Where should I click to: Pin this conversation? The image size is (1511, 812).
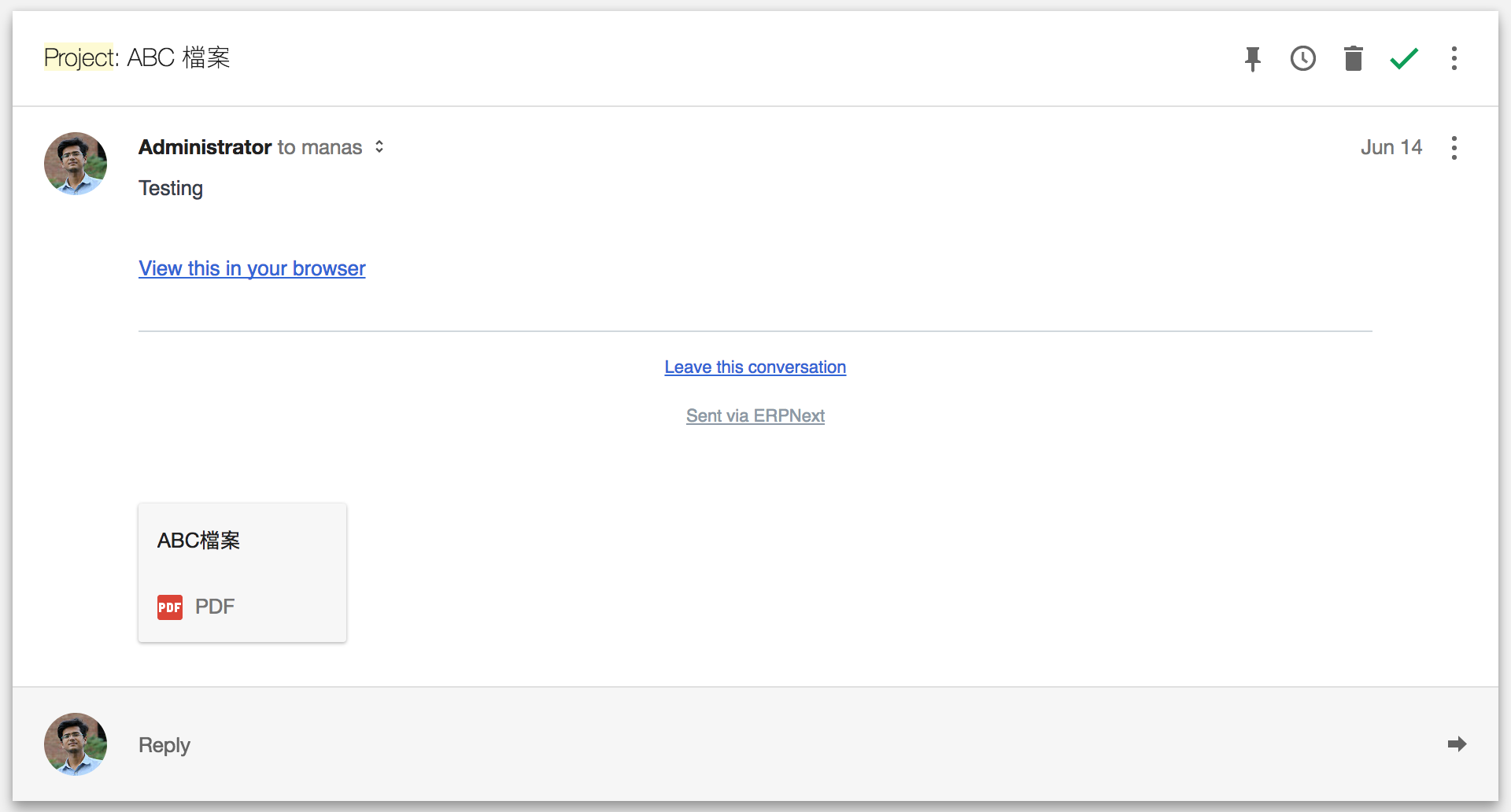(1253, 58)
